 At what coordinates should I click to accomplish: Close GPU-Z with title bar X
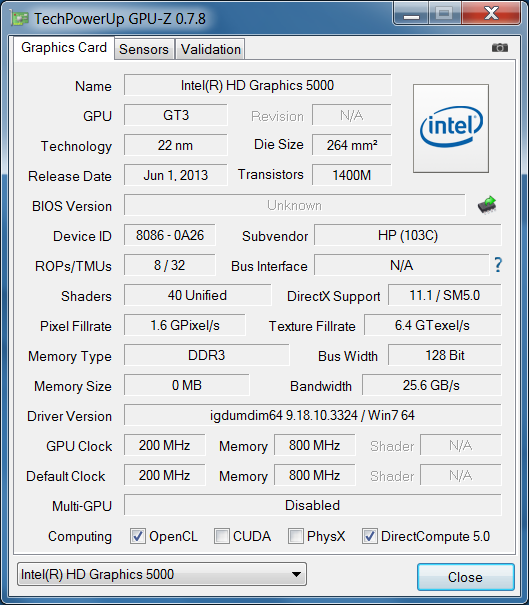point(492,14)
